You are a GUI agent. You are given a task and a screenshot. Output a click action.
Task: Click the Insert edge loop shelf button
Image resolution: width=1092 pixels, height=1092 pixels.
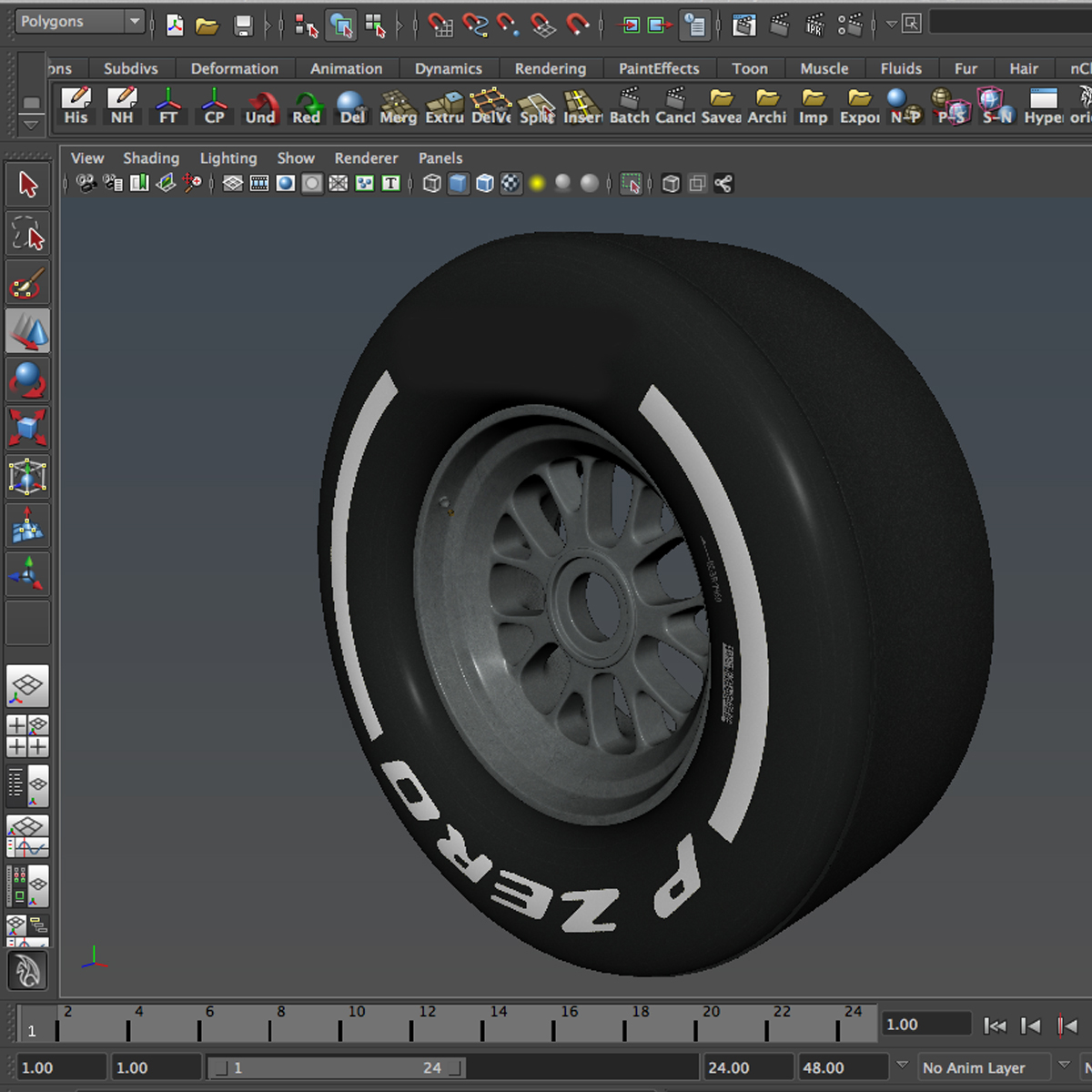(x=582, y=107)
